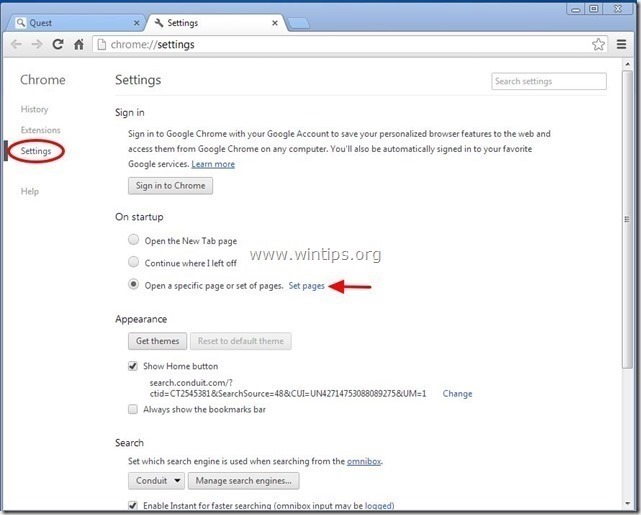Toggle Show Home button checkbox

(133, 366)
